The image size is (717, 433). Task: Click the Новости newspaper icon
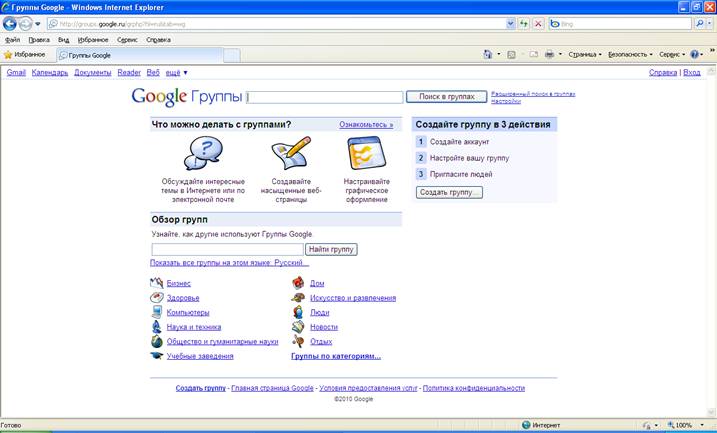(298, 327)
